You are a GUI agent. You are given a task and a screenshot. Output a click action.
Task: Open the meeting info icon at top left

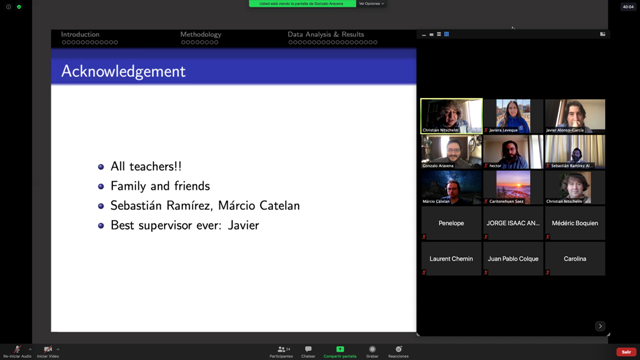pos(9,7)
